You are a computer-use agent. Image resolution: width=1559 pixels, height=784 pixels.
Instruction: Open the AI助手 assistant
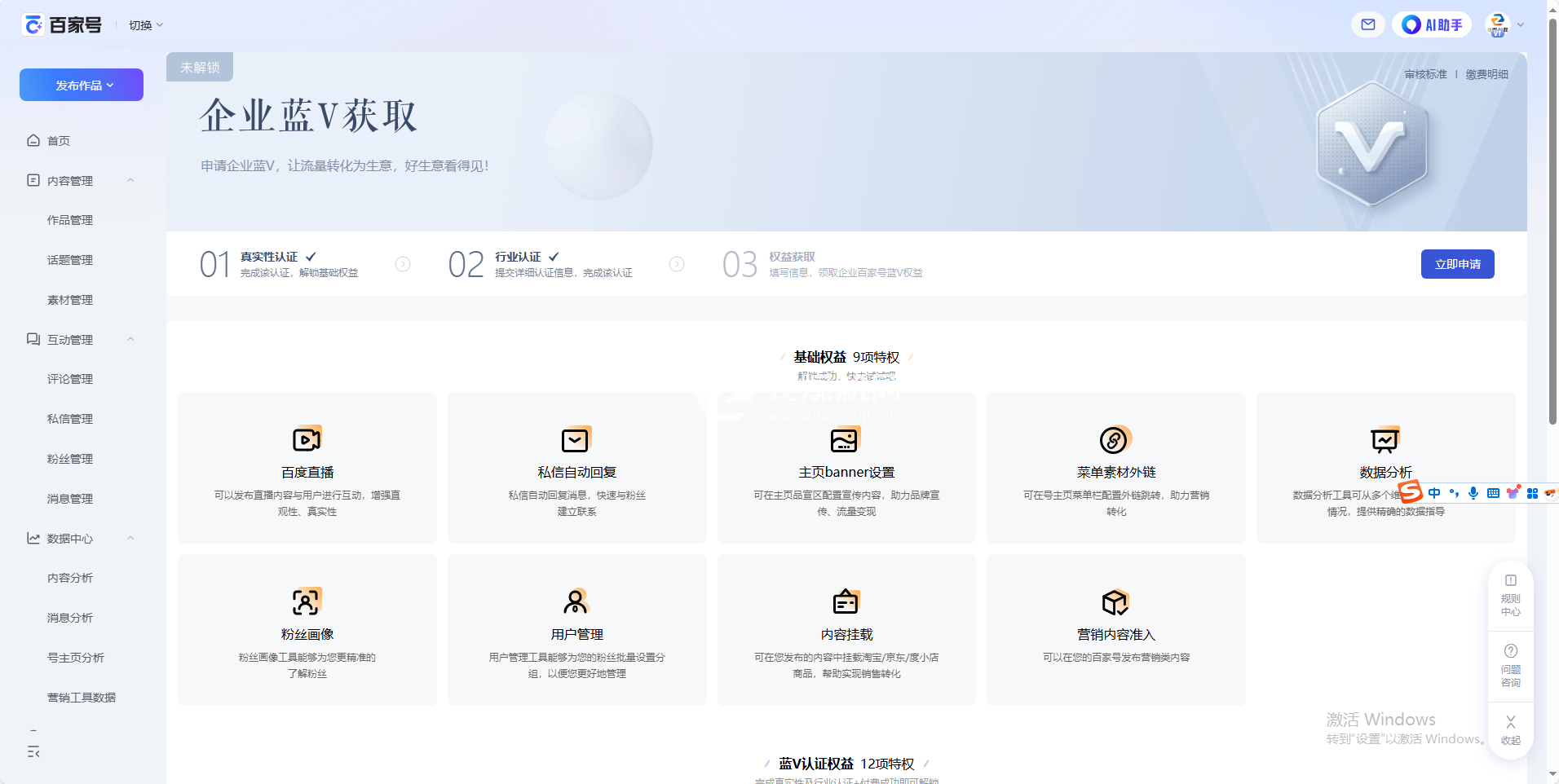click(1432, 24)
